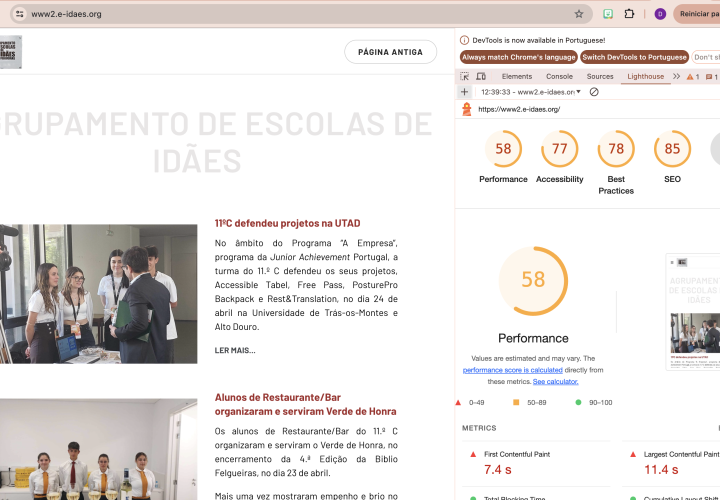720x500 pixels.
Task: Click the address bar URL www2.e-idaes.org
Action: coord(66,14)
